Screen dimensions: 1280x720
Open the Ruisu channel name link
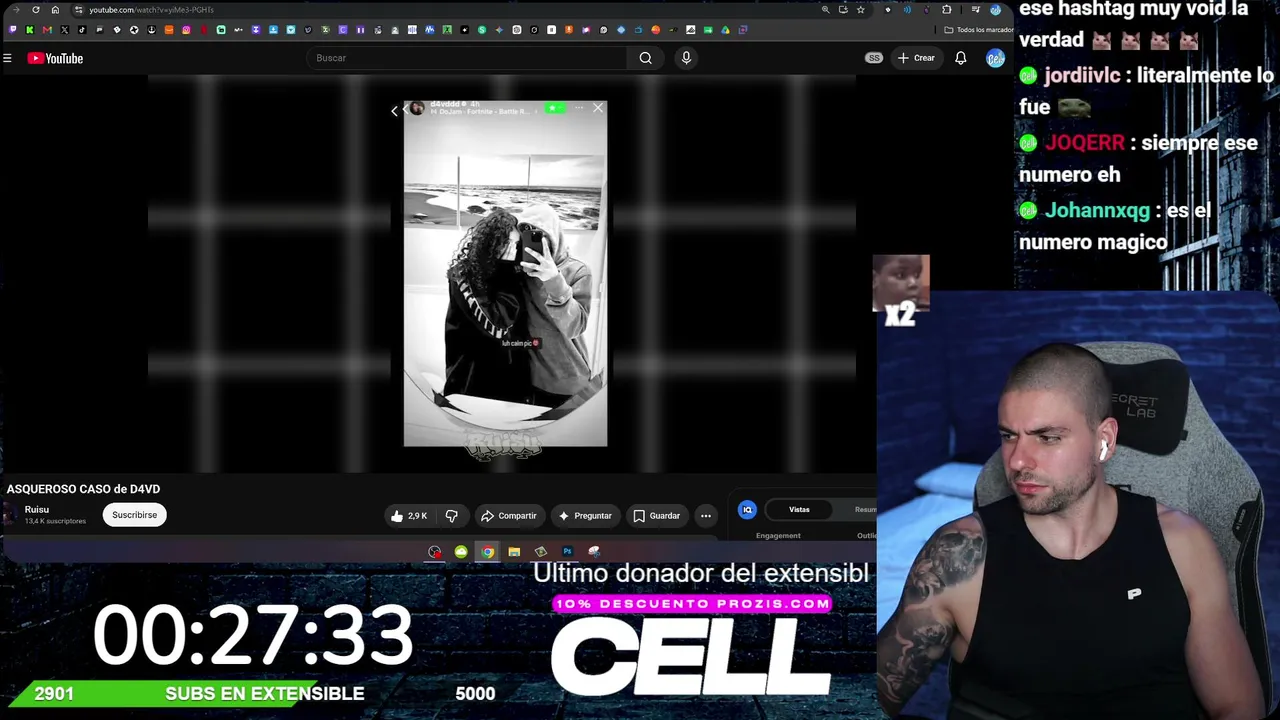(x=37, y=510)
